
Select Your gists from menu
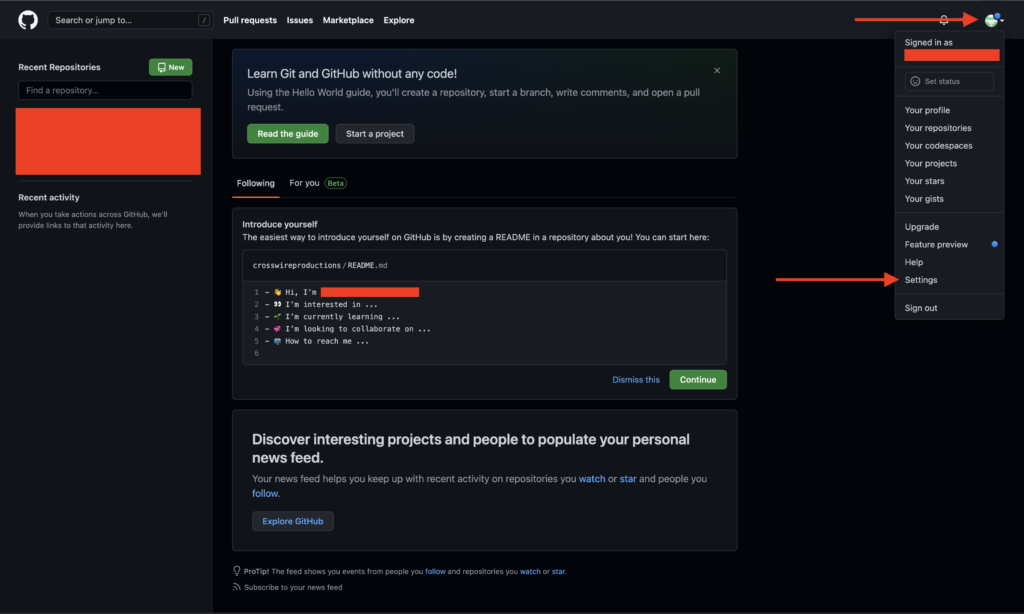(924, 199)
